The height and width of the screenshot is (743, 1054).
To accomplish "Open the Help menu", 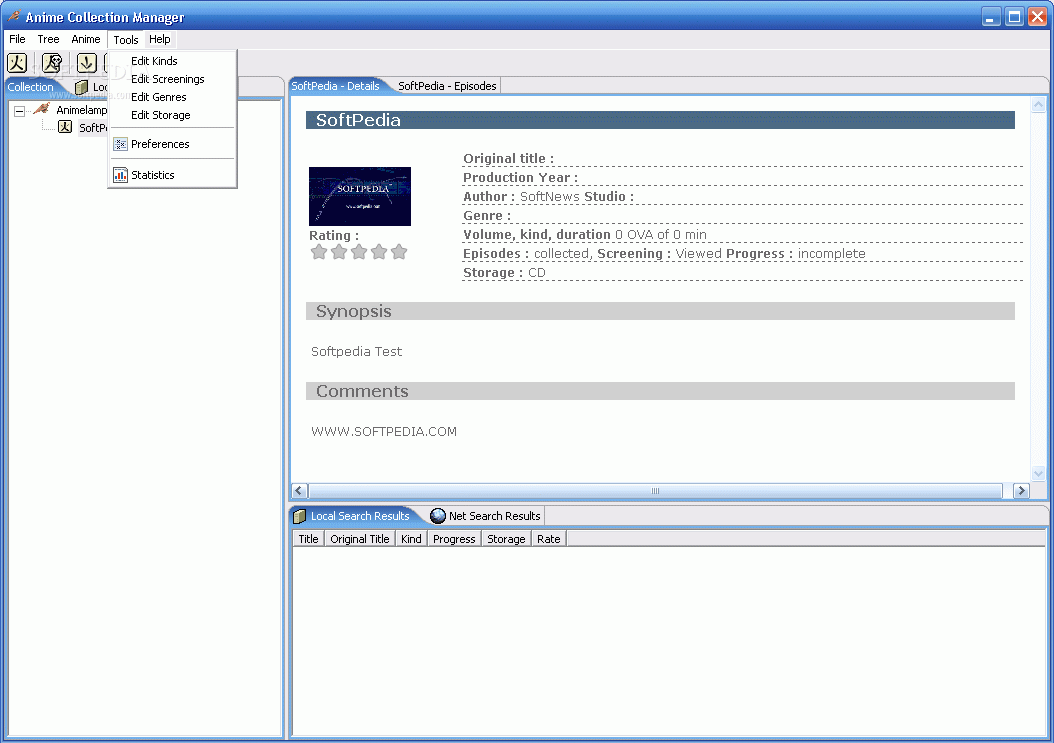I will 160,39.
